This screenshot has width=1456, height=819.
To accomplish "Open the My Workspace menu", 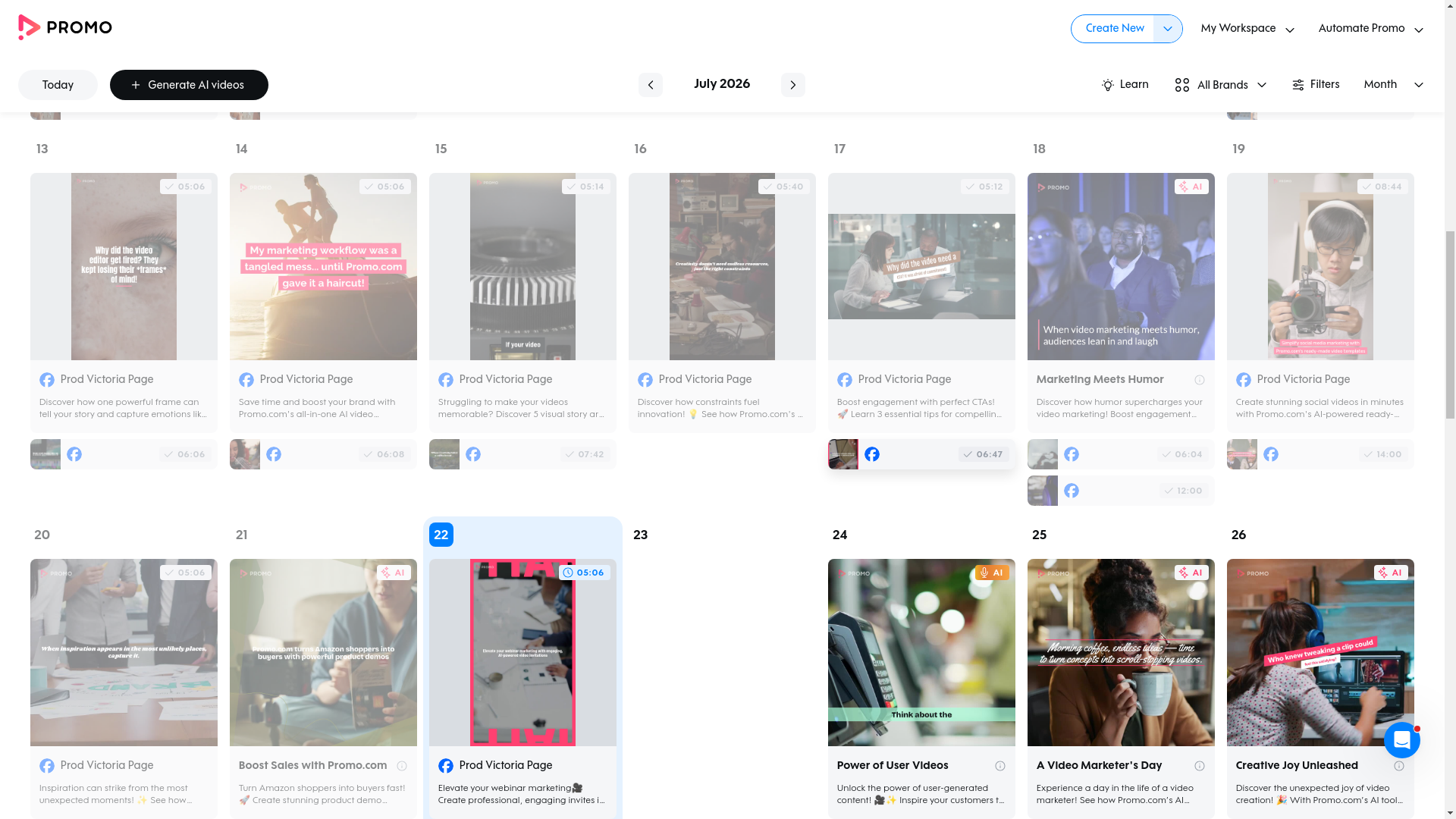I will pyautogui.click(x=1247, y=29).
